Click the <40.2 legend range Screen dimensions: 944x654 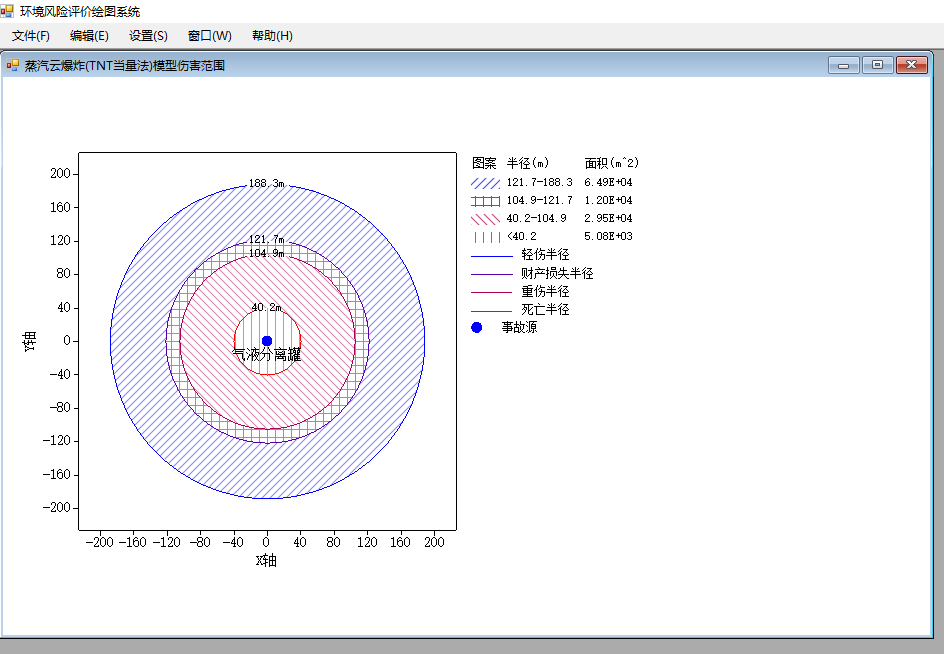click(x=521, y=236)
